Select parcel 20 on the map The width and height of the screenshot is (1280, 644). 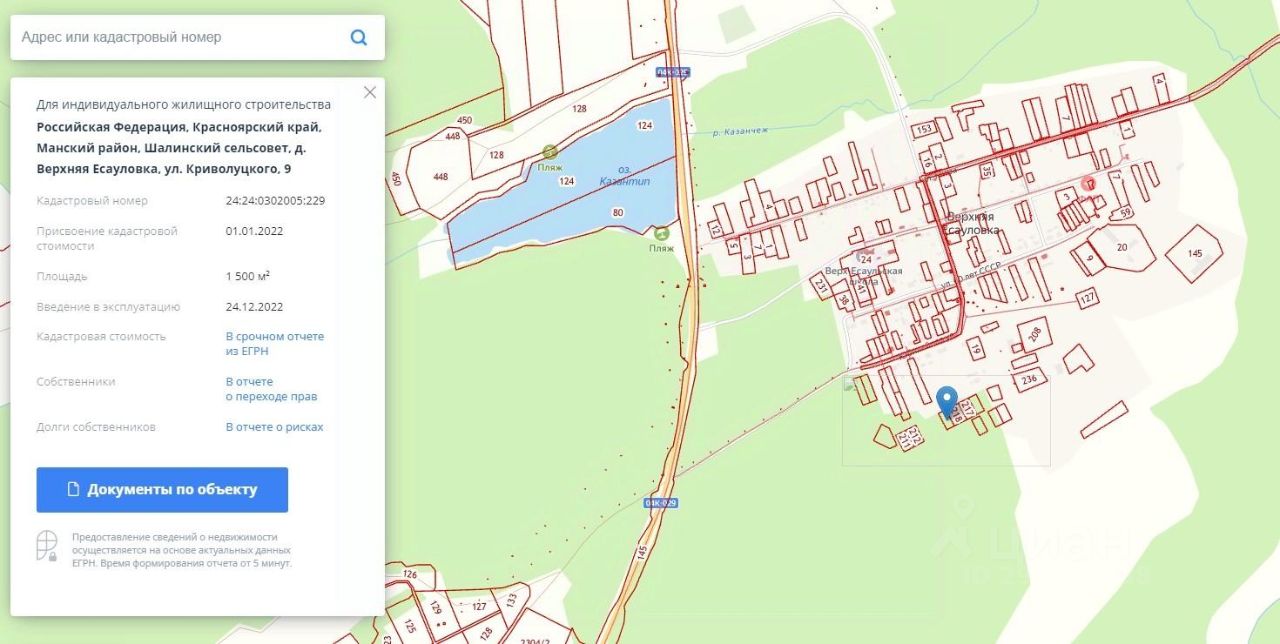point(1121,247)
